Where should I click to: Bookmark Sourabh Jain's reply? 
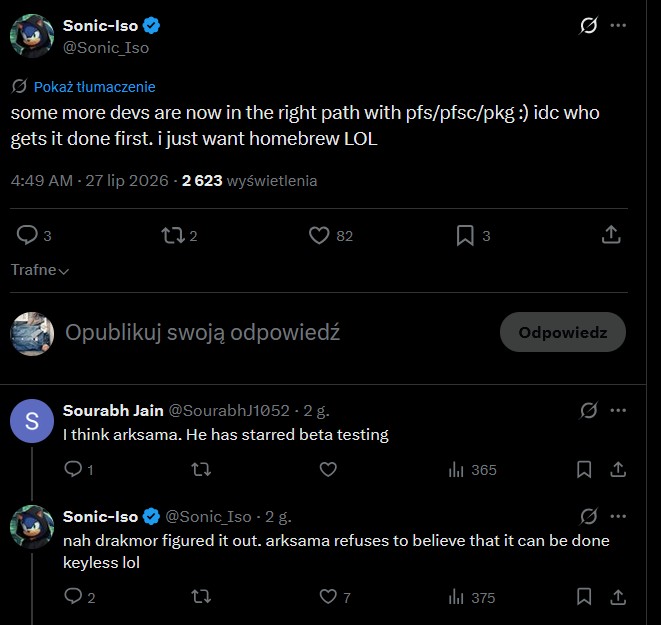tap(584, 469)
